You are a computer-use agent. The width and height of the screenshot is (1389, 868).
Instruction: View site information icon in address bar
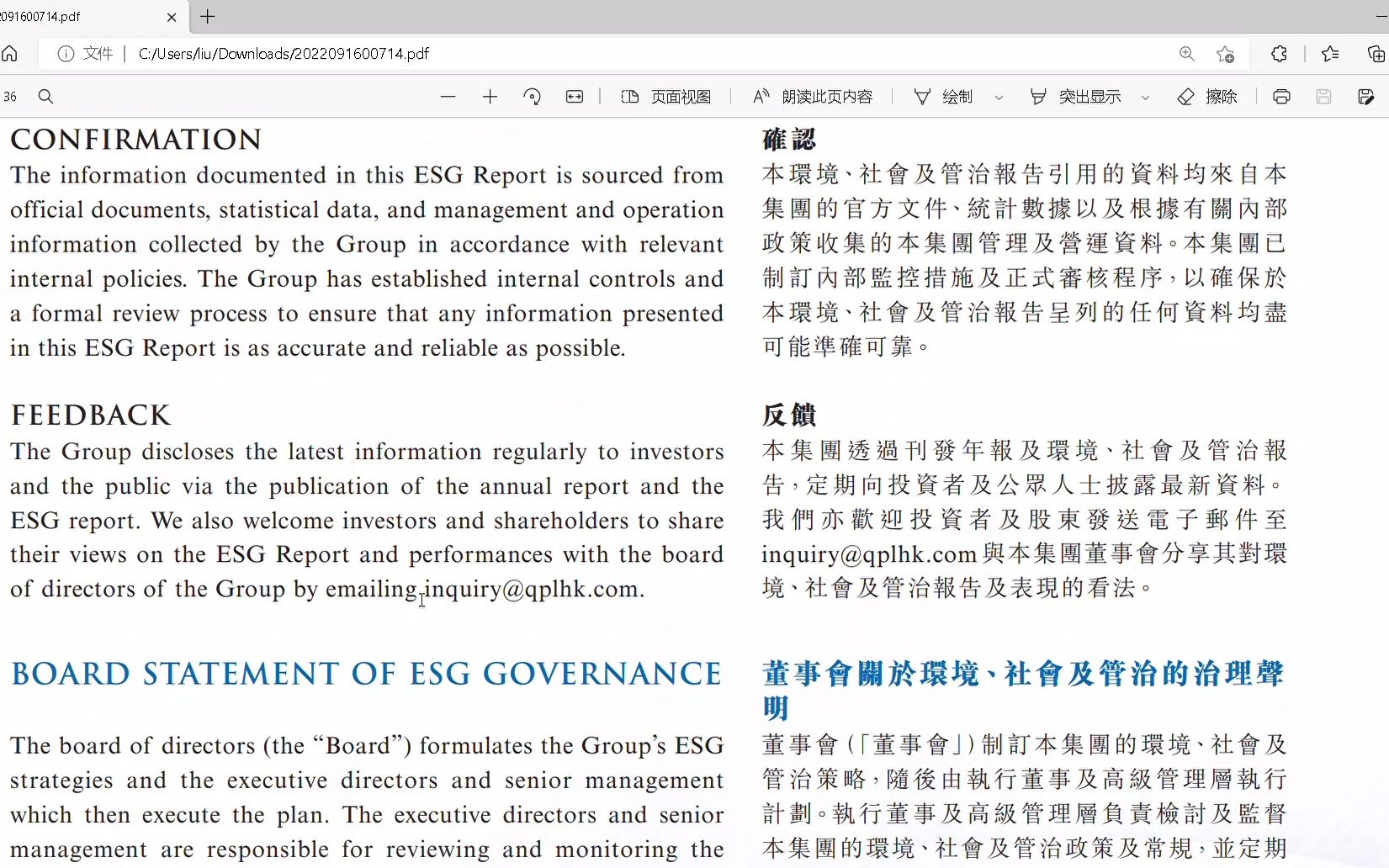coord(66,54)
